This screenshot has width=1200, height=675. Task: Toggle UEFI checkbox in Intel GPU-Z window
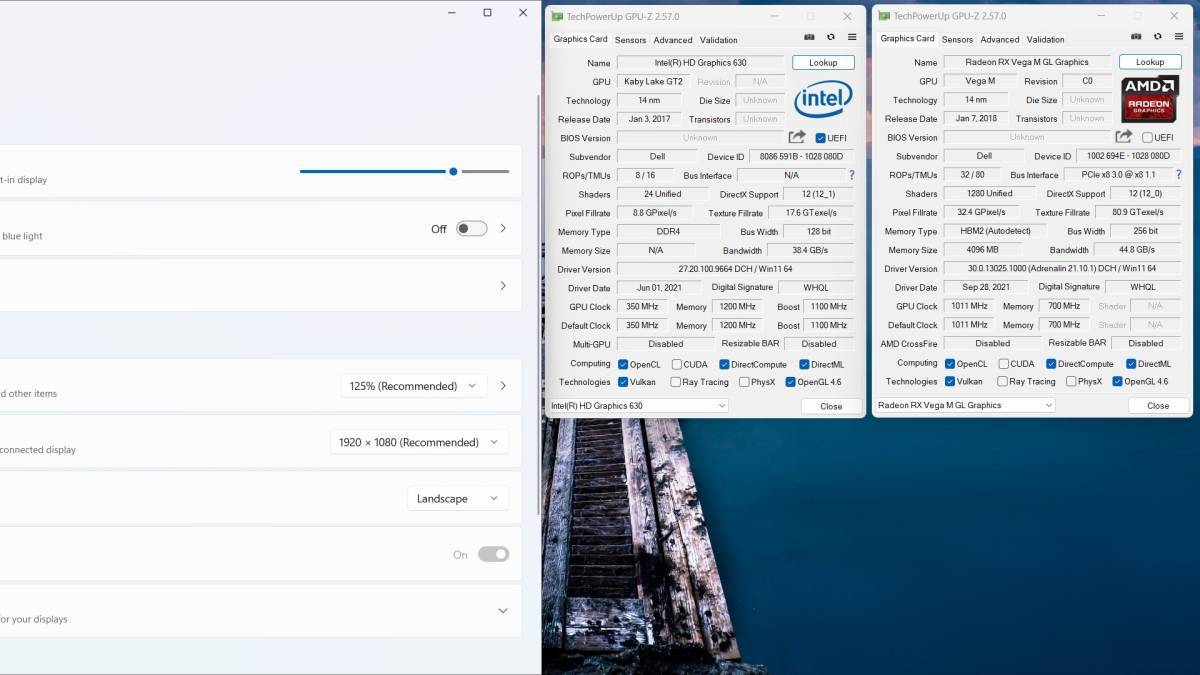pos(821,138)
